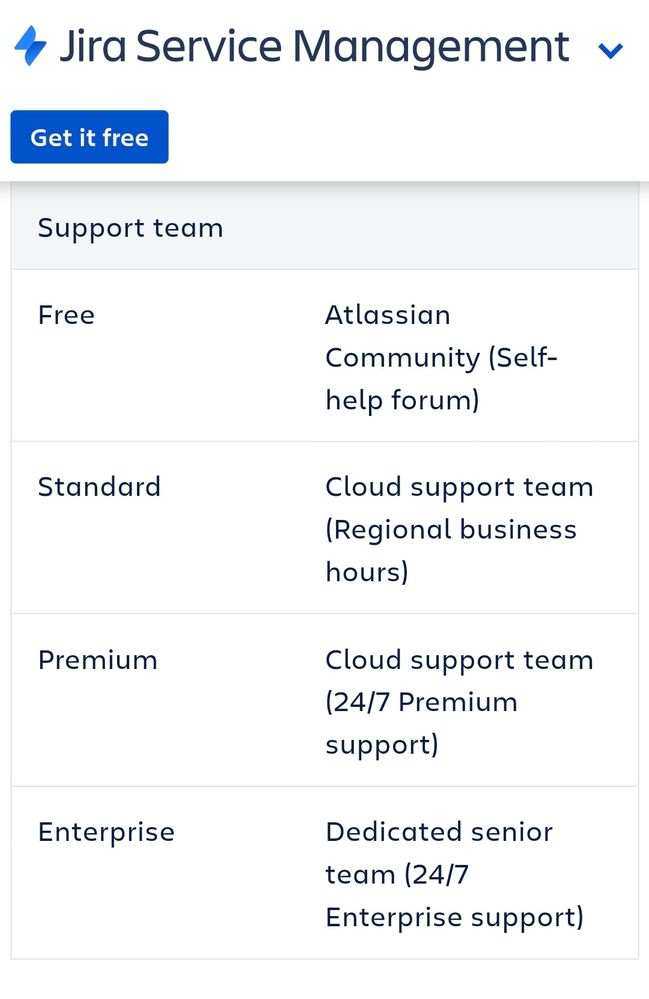This screenshot has width=649, height=999.
Task: Click the '(24/7 Premium' text line
Action: (421, 702)
